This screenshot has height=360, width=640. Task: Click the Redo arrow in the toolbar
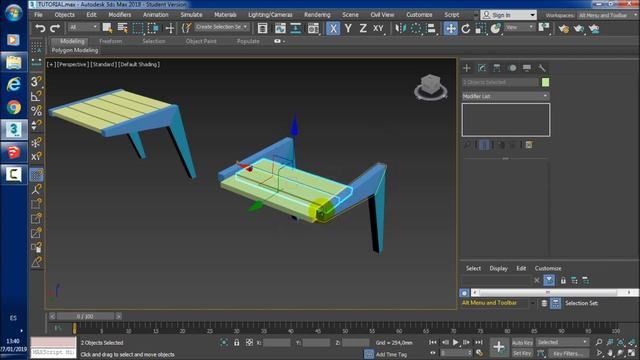55,28
